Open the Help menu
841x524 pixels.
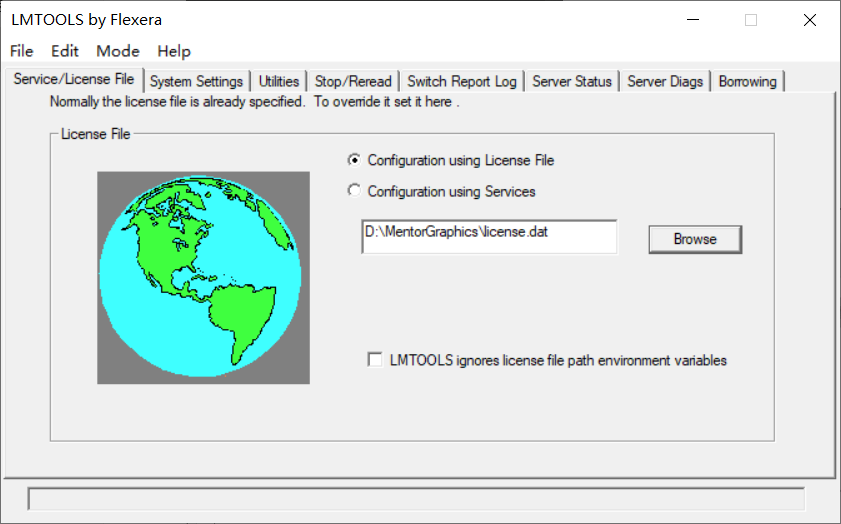coord(174,51)
